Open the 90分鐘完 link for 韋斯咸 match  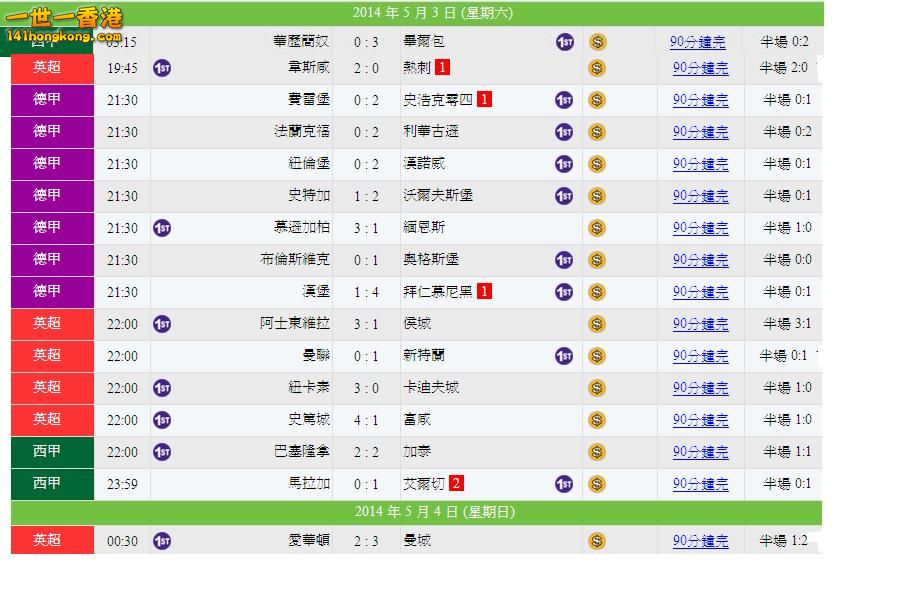tap(701, 68)
